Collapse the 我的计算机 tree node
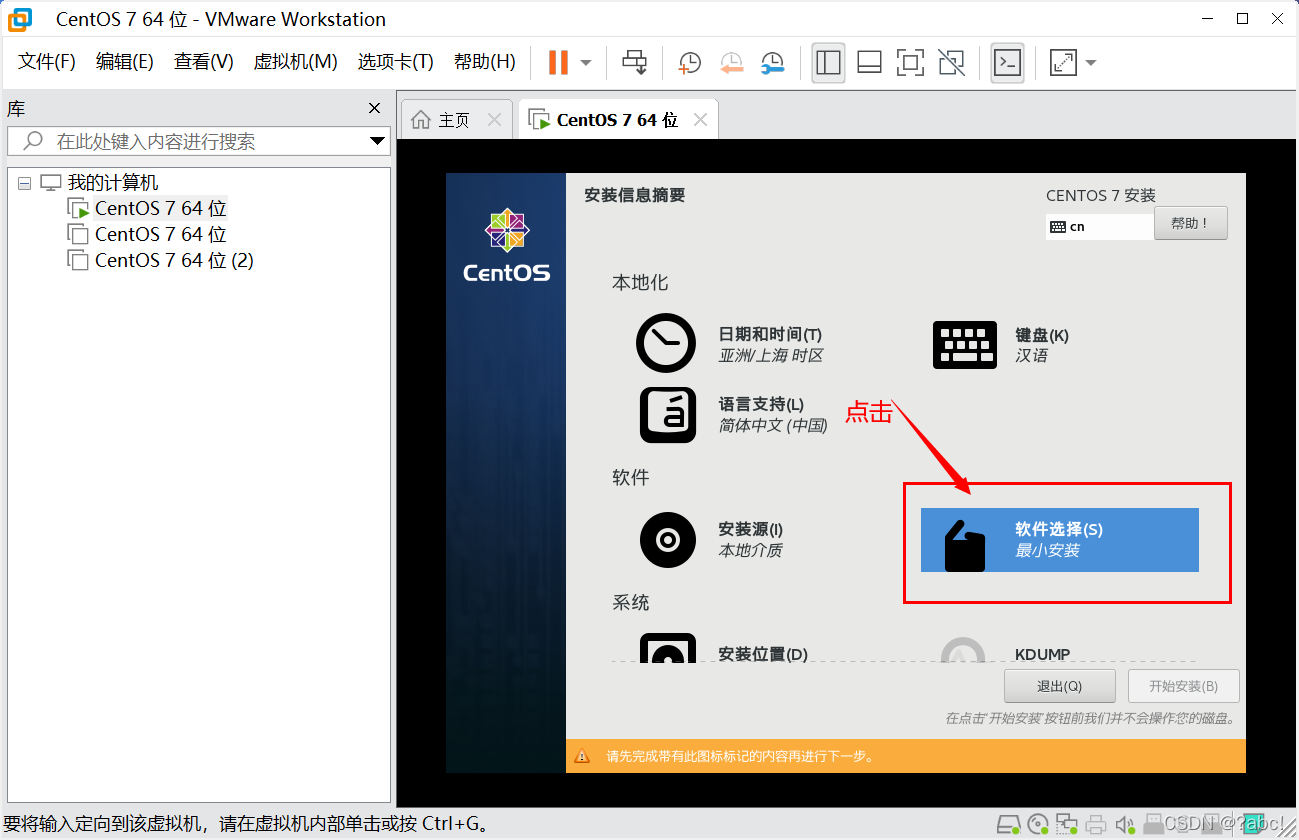Screen dimensions: 1299x840 (25, 184)
